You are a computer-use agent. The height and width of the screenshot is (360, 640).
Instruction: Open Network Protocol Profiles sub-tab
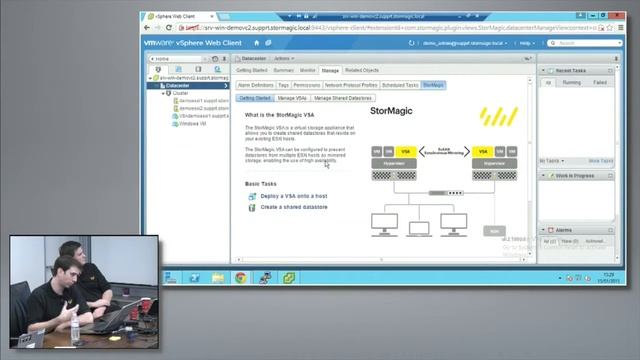pos(351,85)
